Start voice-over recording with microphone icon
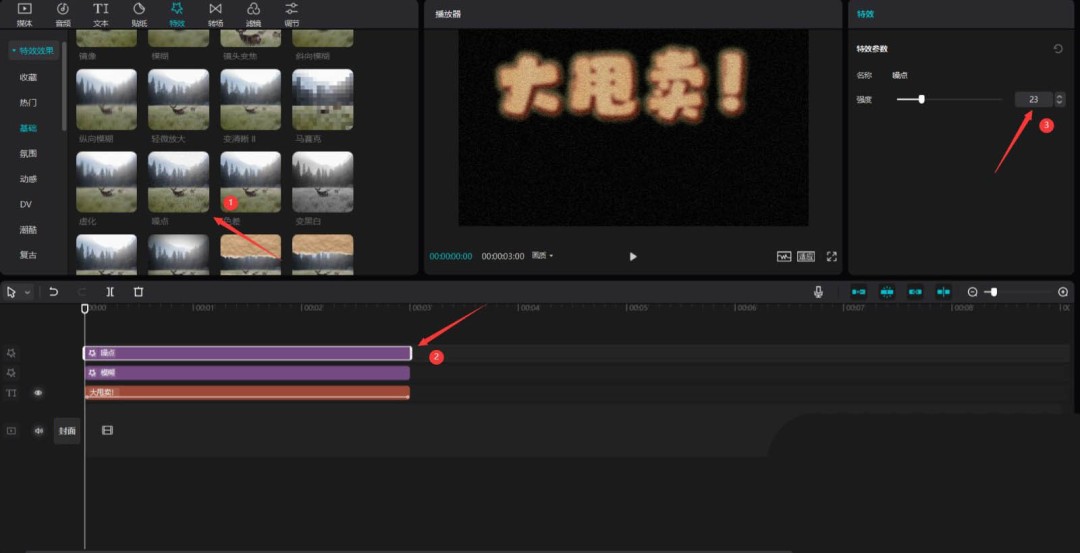 click(818, 292)
